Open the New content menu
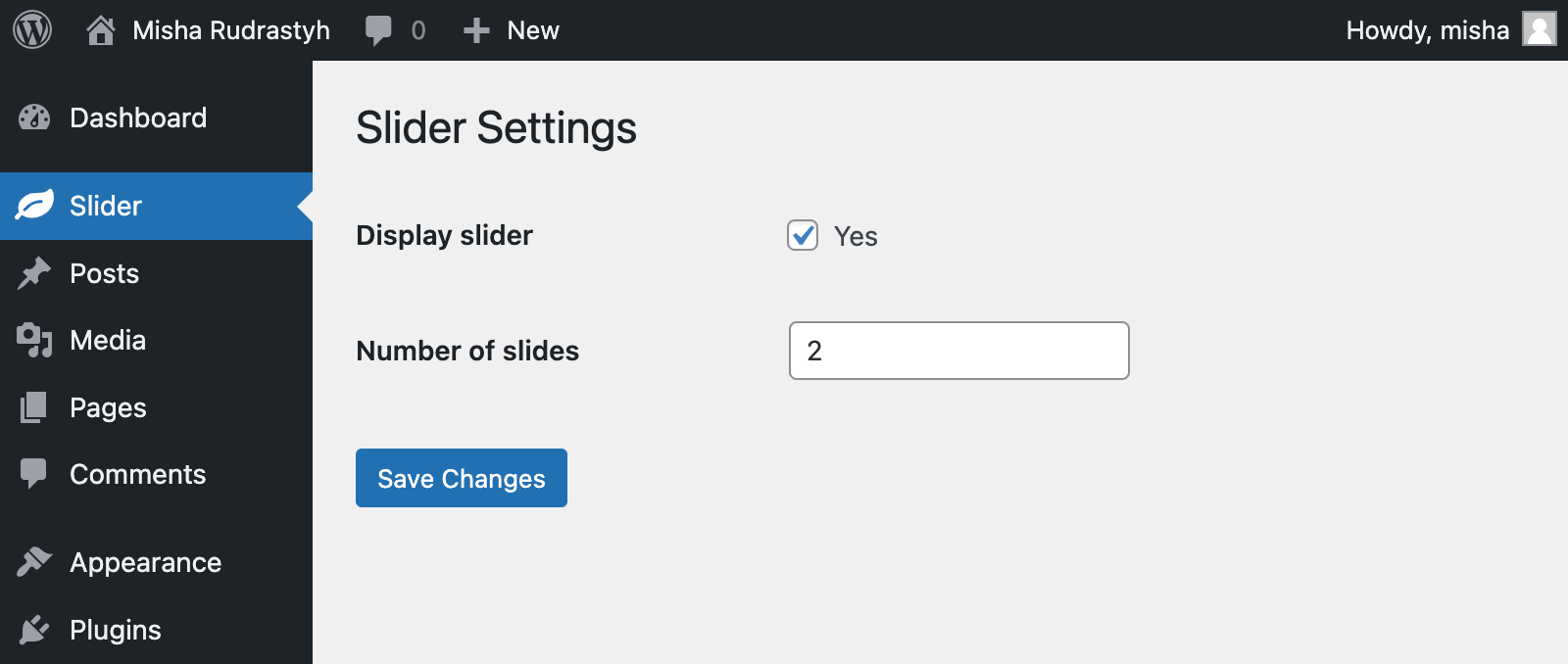The width and height of the screenshot is (1568, 664). coord(511,29)
